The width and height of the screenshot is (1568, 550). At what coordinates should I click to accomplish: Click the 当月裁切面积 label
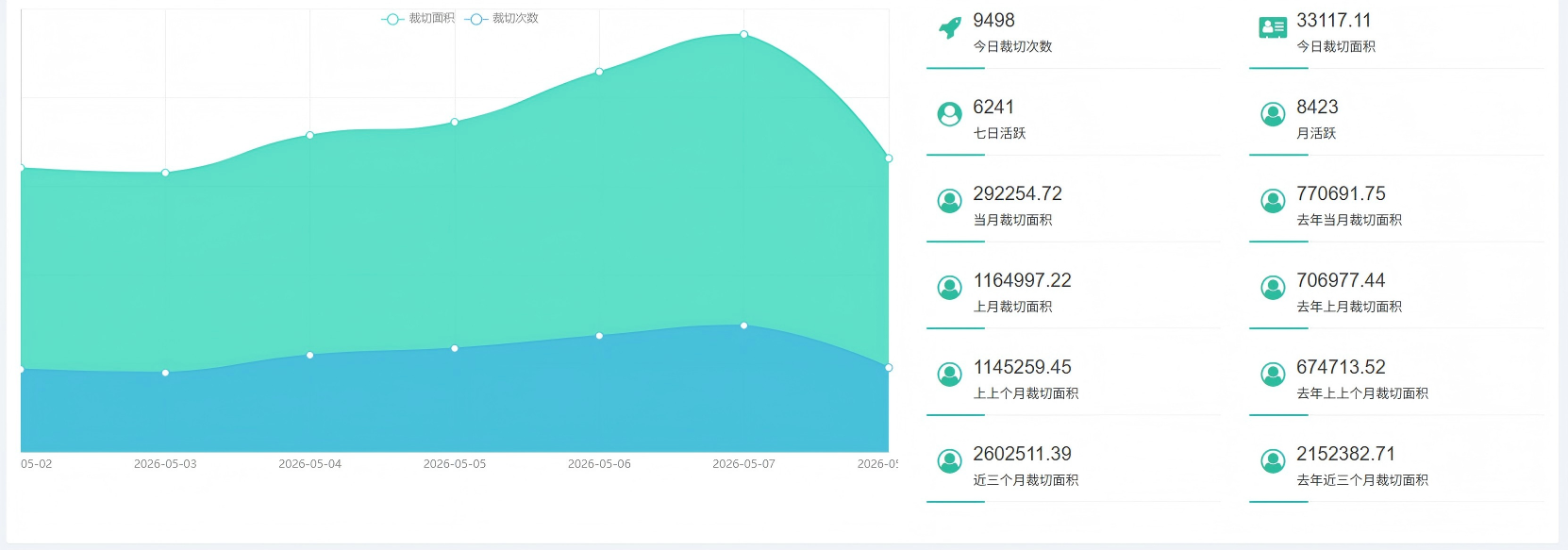[x=1012, y=220]
